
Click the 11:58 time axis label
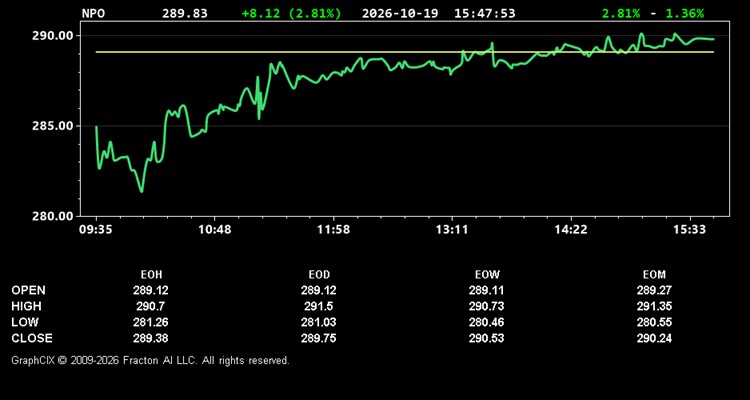[x=334, y=230]
